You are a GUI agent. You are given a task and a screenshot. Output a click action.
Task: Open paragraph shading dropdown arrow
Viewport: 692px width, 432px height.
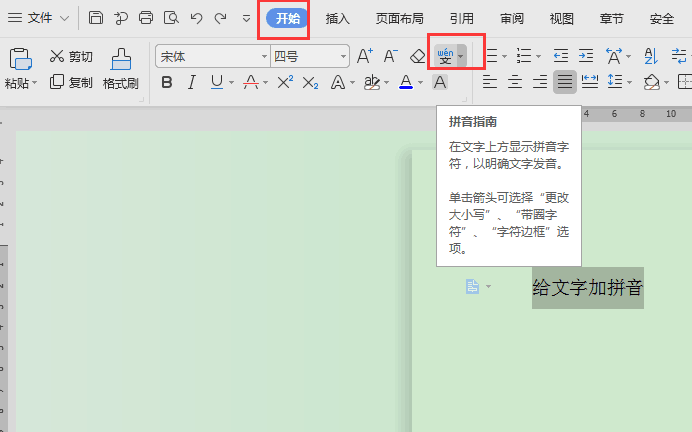[x=666, y=83]
